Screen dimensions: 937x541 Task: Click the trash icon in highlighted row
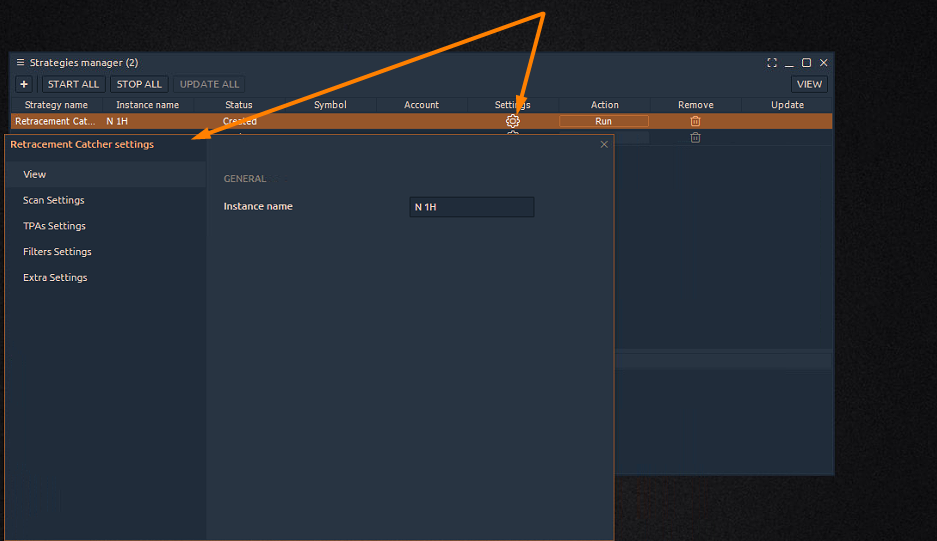coord(696,121)
